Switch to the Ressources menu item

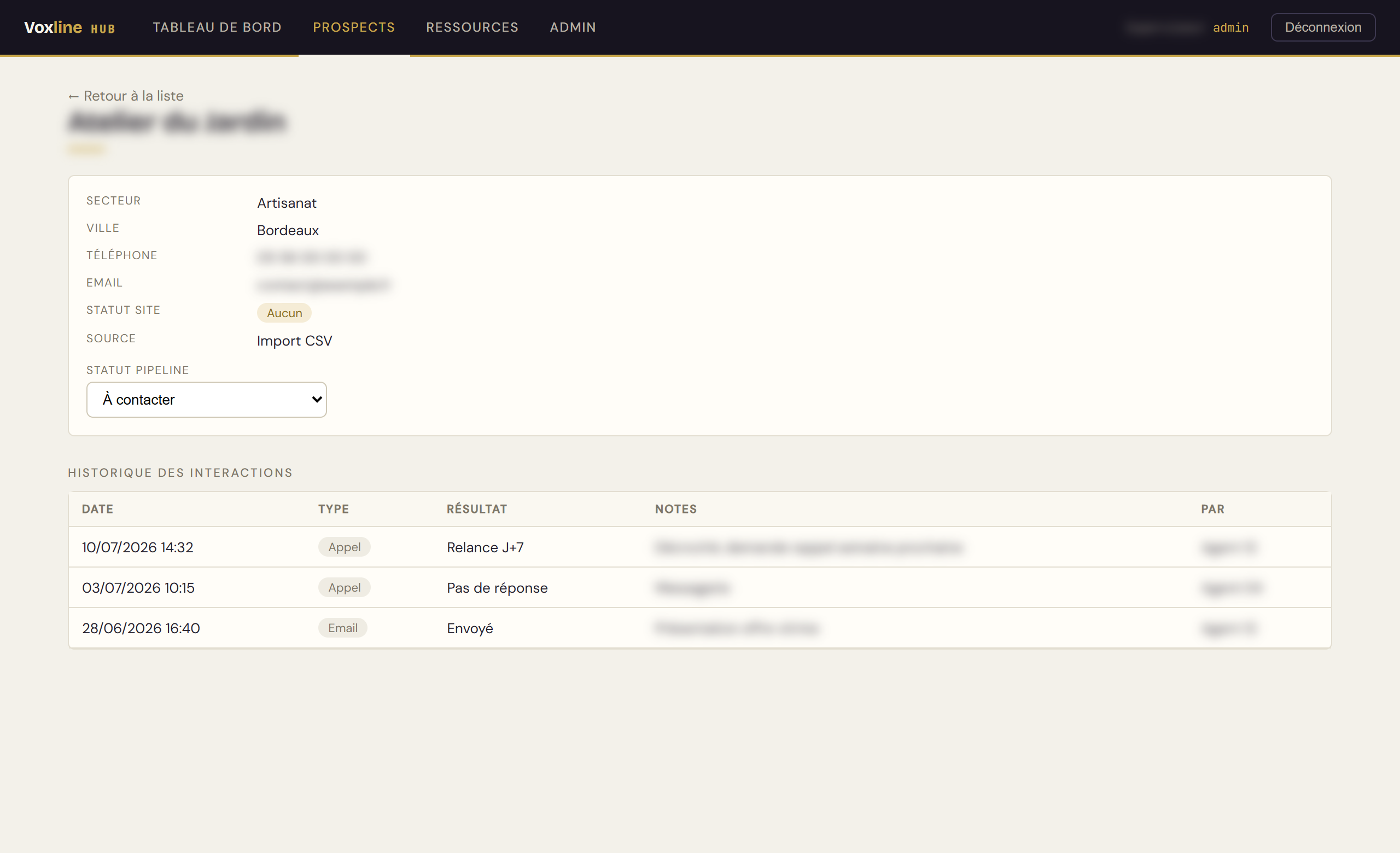click(472, 27)
